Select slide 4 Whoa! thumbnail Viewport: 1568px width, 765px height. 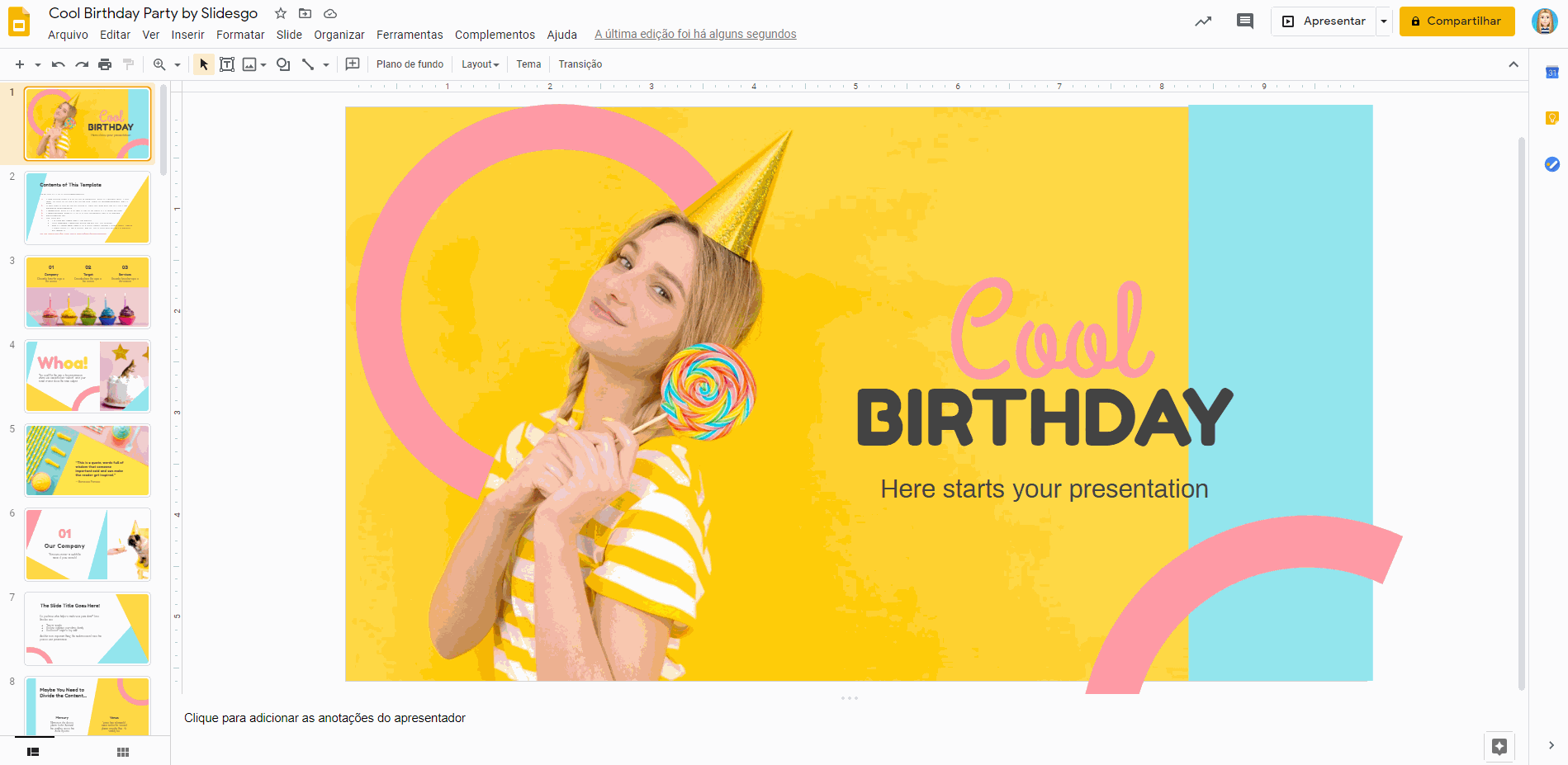click(88, 376)
